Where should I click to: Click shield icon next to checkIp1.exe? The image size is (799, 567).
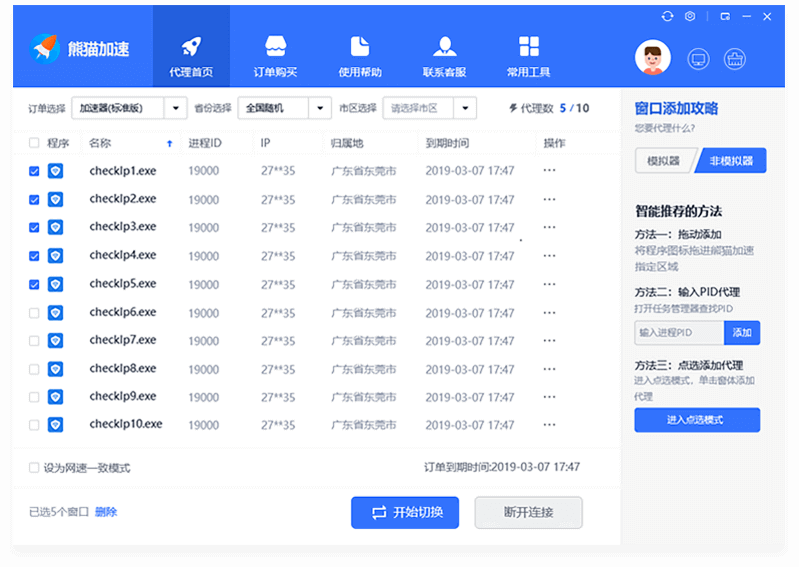[x=56, y=171]
